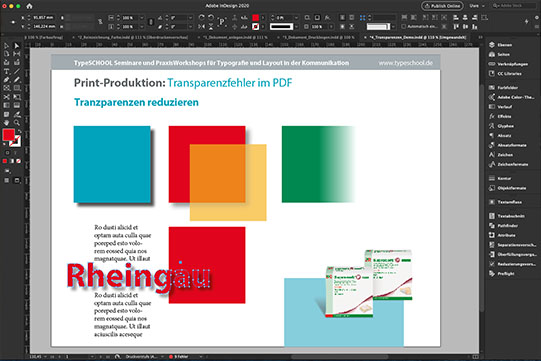Click the fill color swatch in control bar
The height and width of the screenshot is (361, 541).
(x=256, y=18)
